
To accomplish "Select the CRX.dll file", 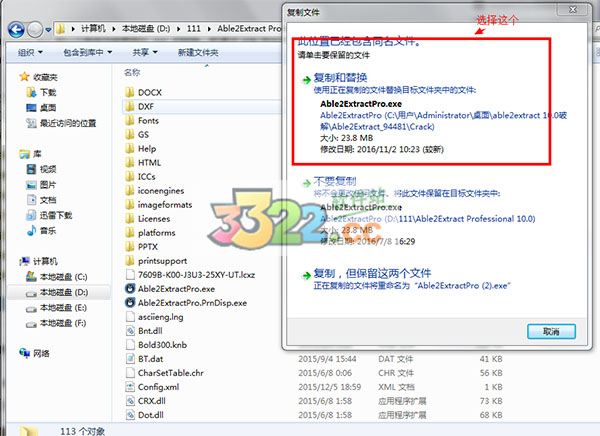I will tap(152, 401).
